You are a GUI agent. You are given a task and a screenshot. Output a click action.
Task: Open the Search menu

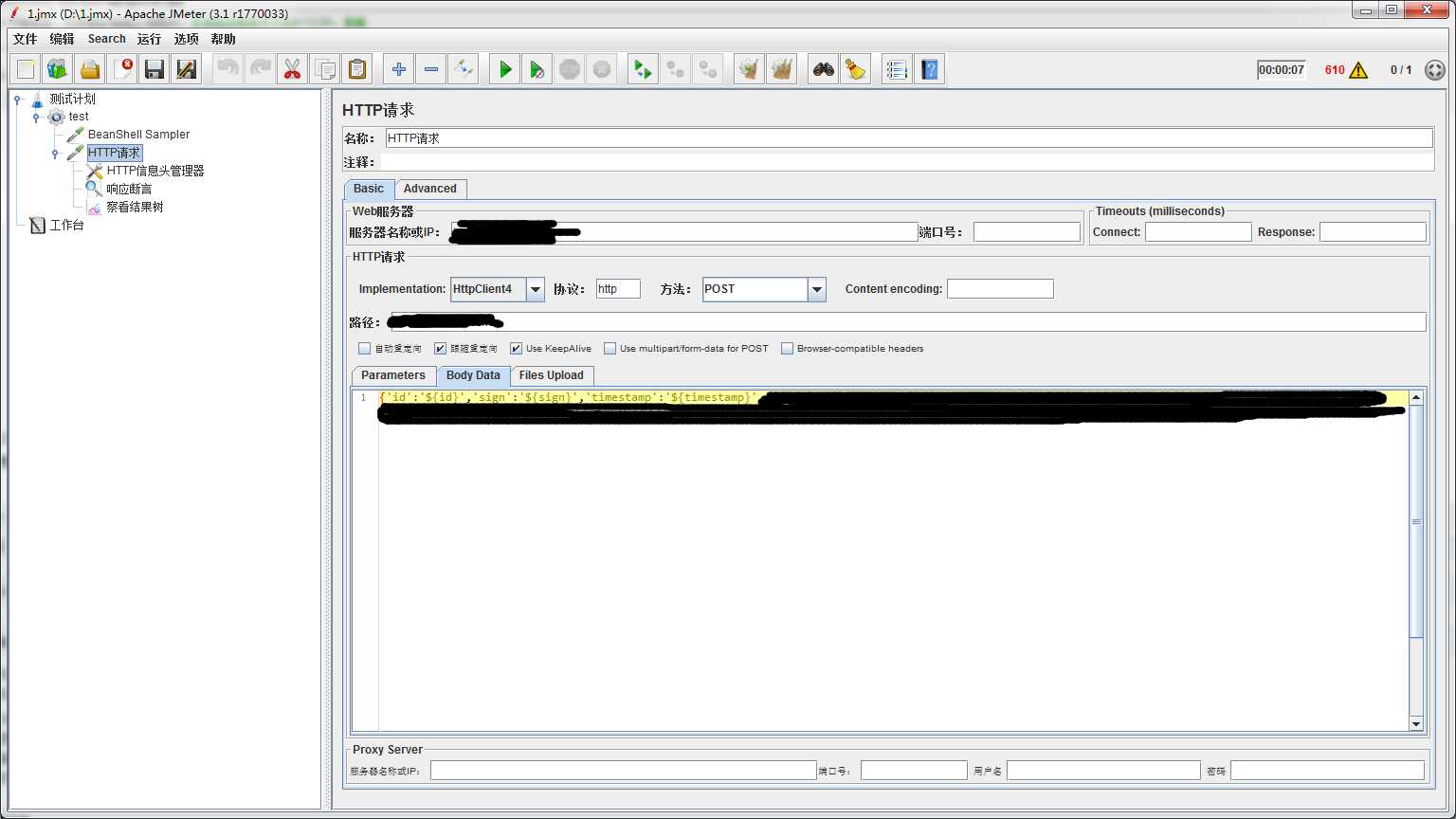tap(106, 39)
